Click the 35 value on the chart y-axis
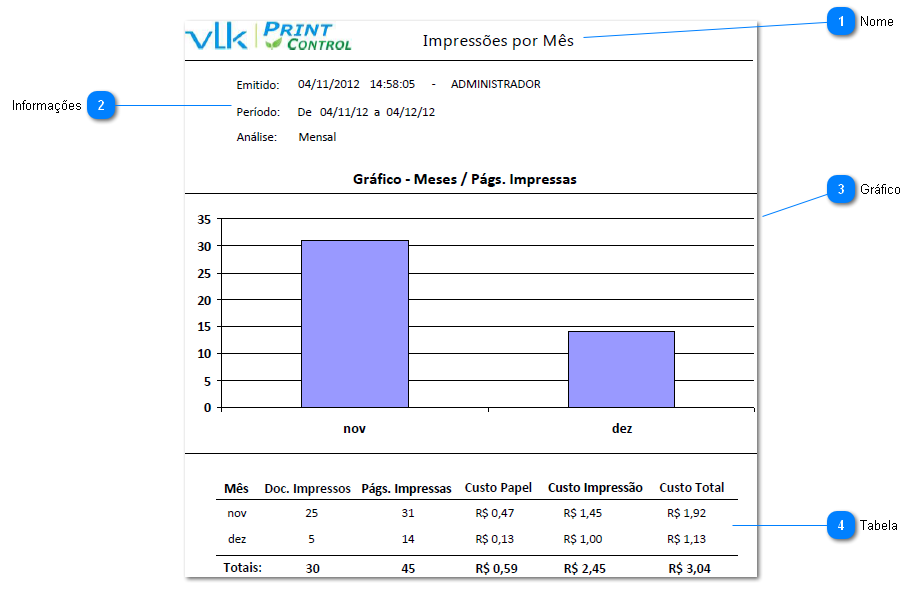The height and width of the screenshot is (593, 917). click(x=204, y=220)
